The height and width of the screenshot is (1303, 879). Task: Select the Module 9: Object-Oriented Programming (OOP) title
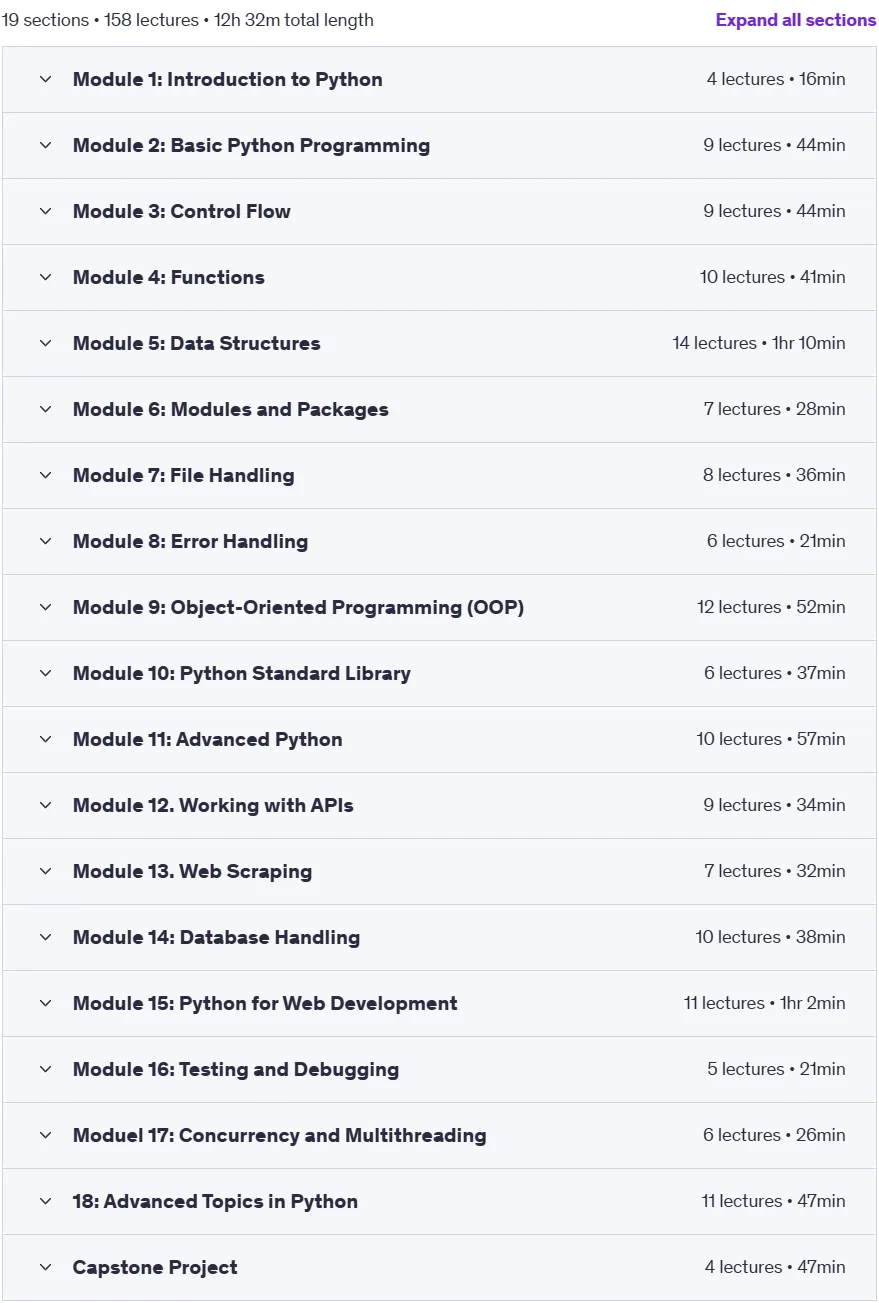298,607
